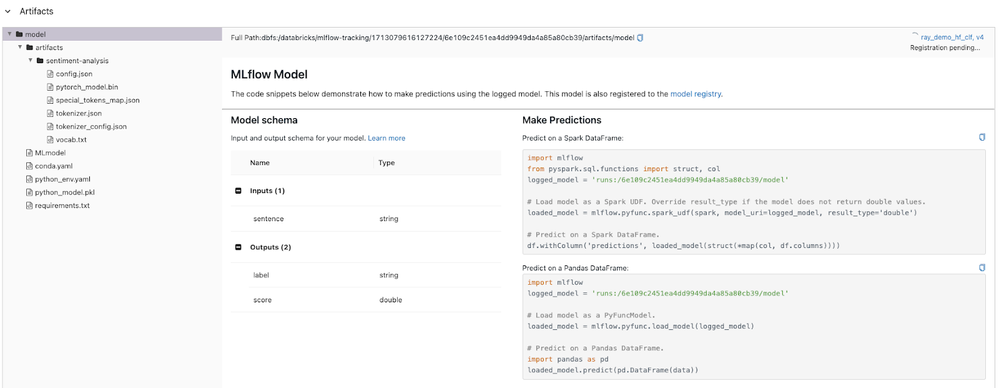This screenshot has width=999, height=388.
Task: Collapse the sentiment-analysis folder arrow
Action: click(30, 61)
